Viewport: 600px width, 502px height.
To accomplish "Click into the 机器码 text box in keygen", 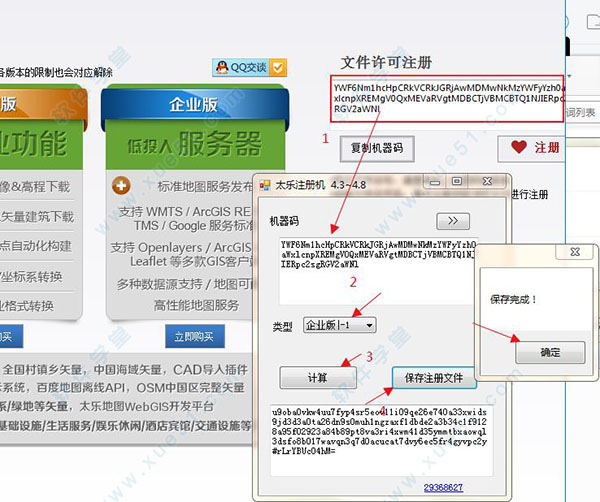I will tap(379, 255).
